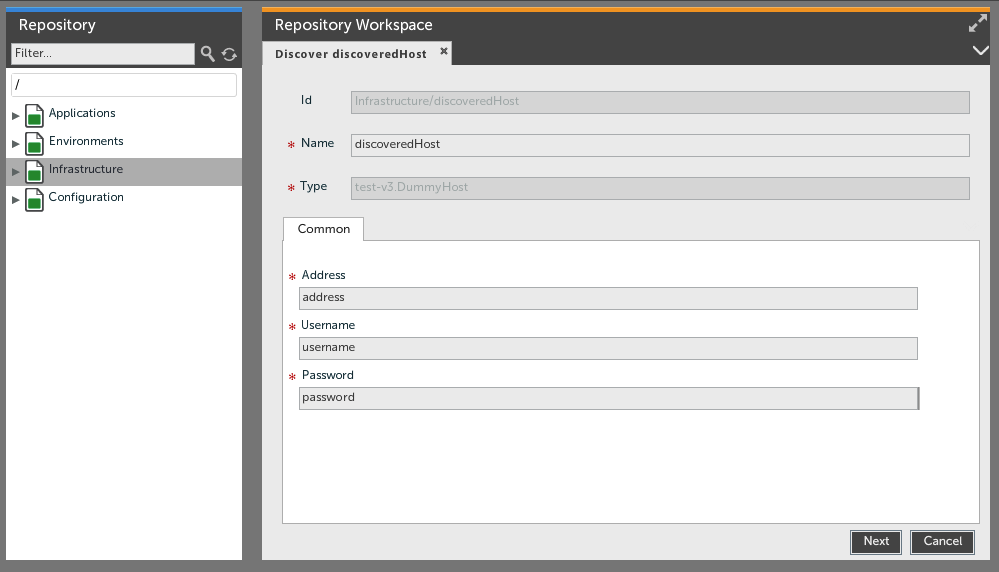Click the Applications node icon
The width and height of the screenshot is (999, 572).
[35, 115]
